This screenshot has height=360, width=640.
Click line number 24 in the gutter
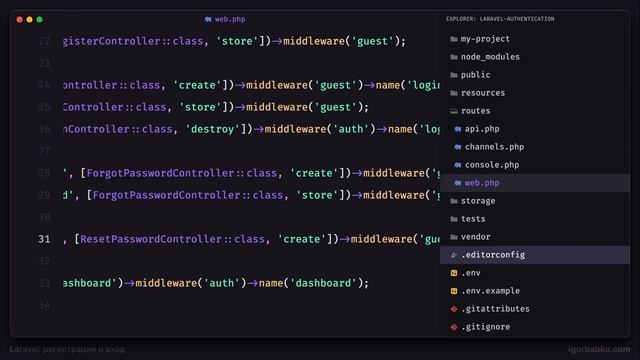point(44,85)
